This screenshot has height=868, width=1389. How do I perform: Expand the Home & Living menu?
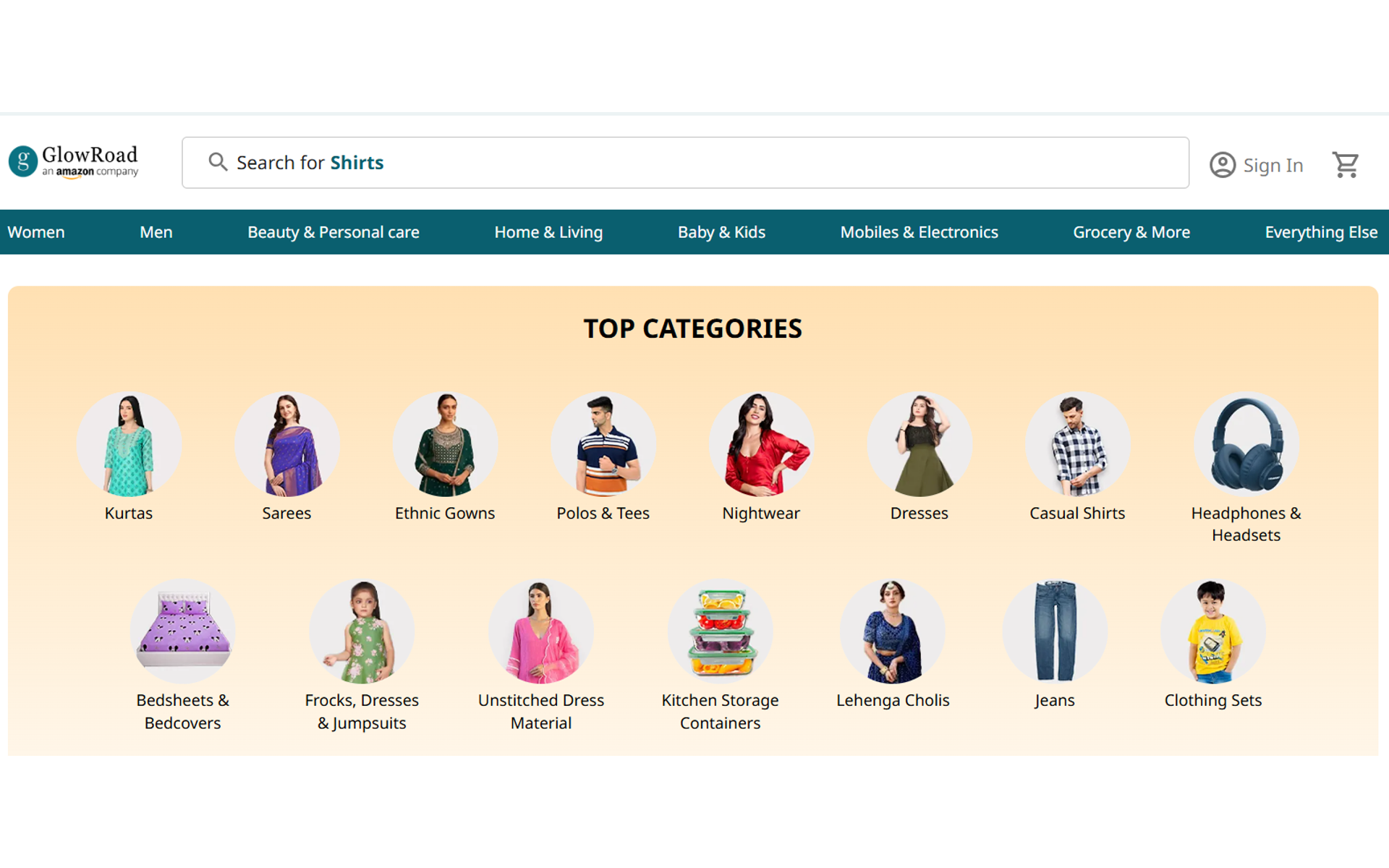click(548, 232)
